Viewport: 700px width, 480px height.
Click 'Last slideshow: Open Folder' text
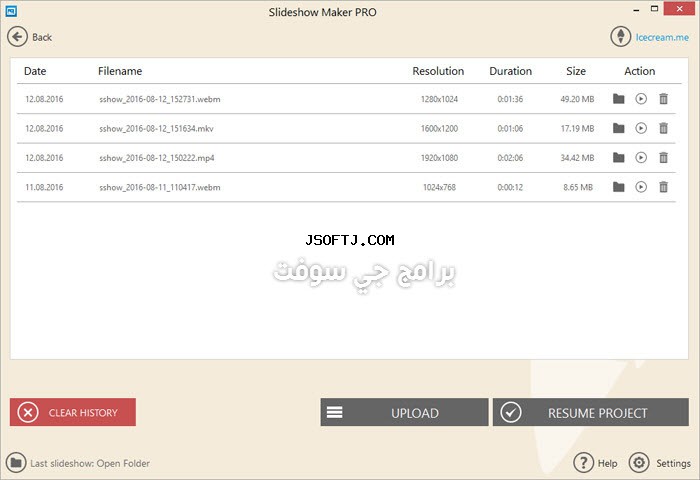pos(90,463)
